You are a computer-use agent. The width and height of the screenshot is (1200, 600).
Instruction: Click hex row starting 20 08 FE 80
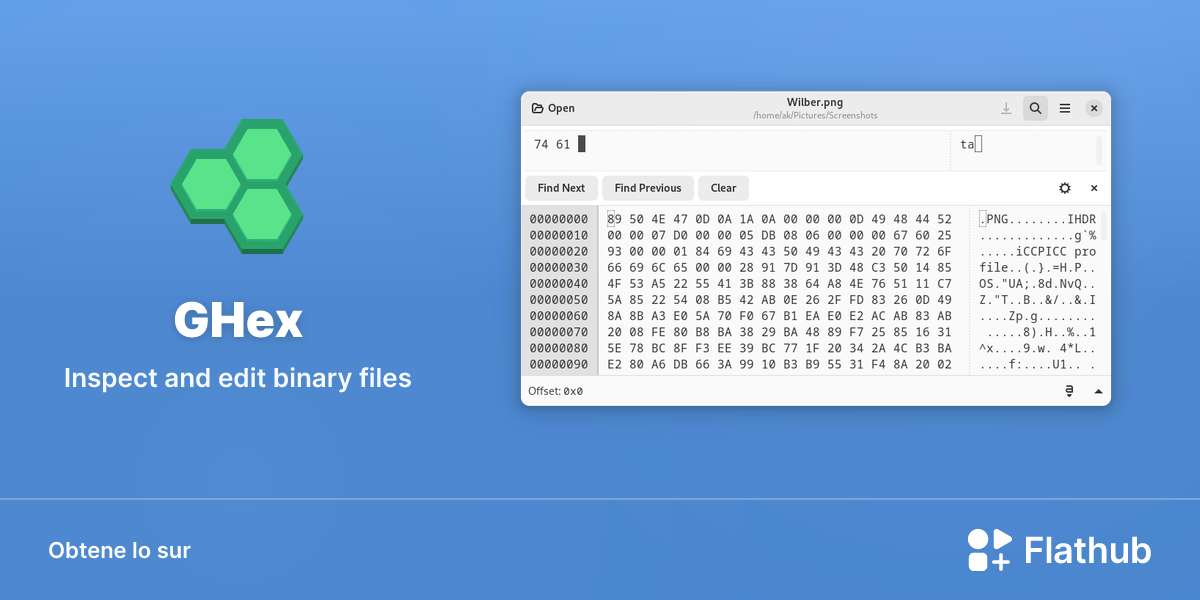click(x=780, y=332)
